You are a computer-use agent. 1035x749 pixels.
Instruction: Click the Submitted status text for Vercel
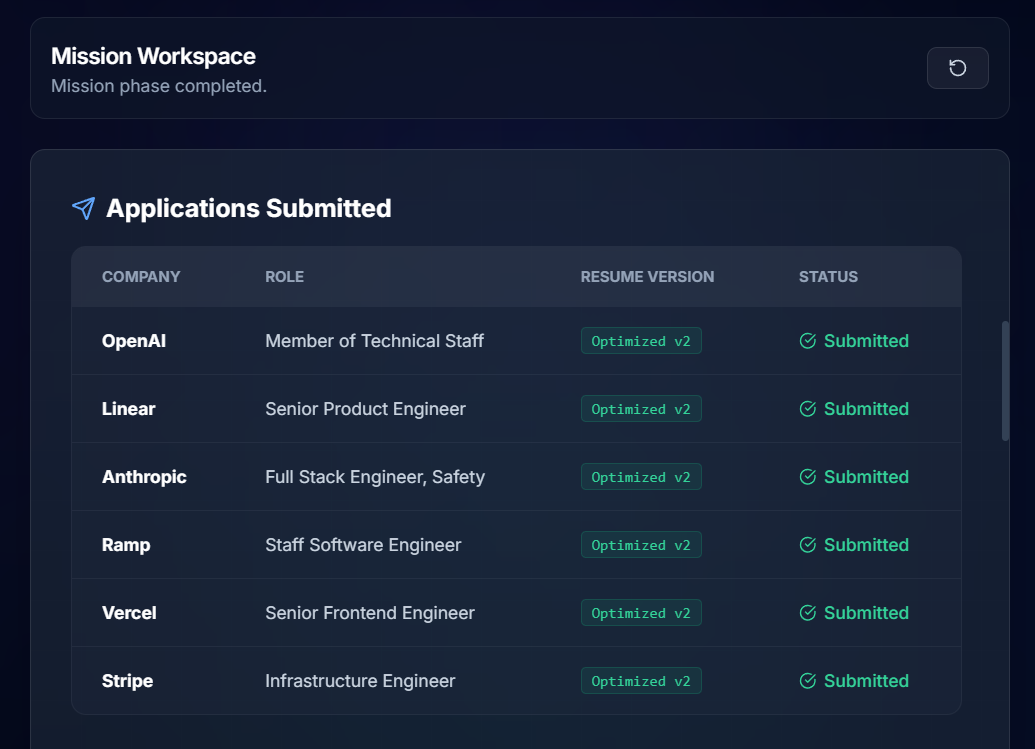click(x=866, y=613)
